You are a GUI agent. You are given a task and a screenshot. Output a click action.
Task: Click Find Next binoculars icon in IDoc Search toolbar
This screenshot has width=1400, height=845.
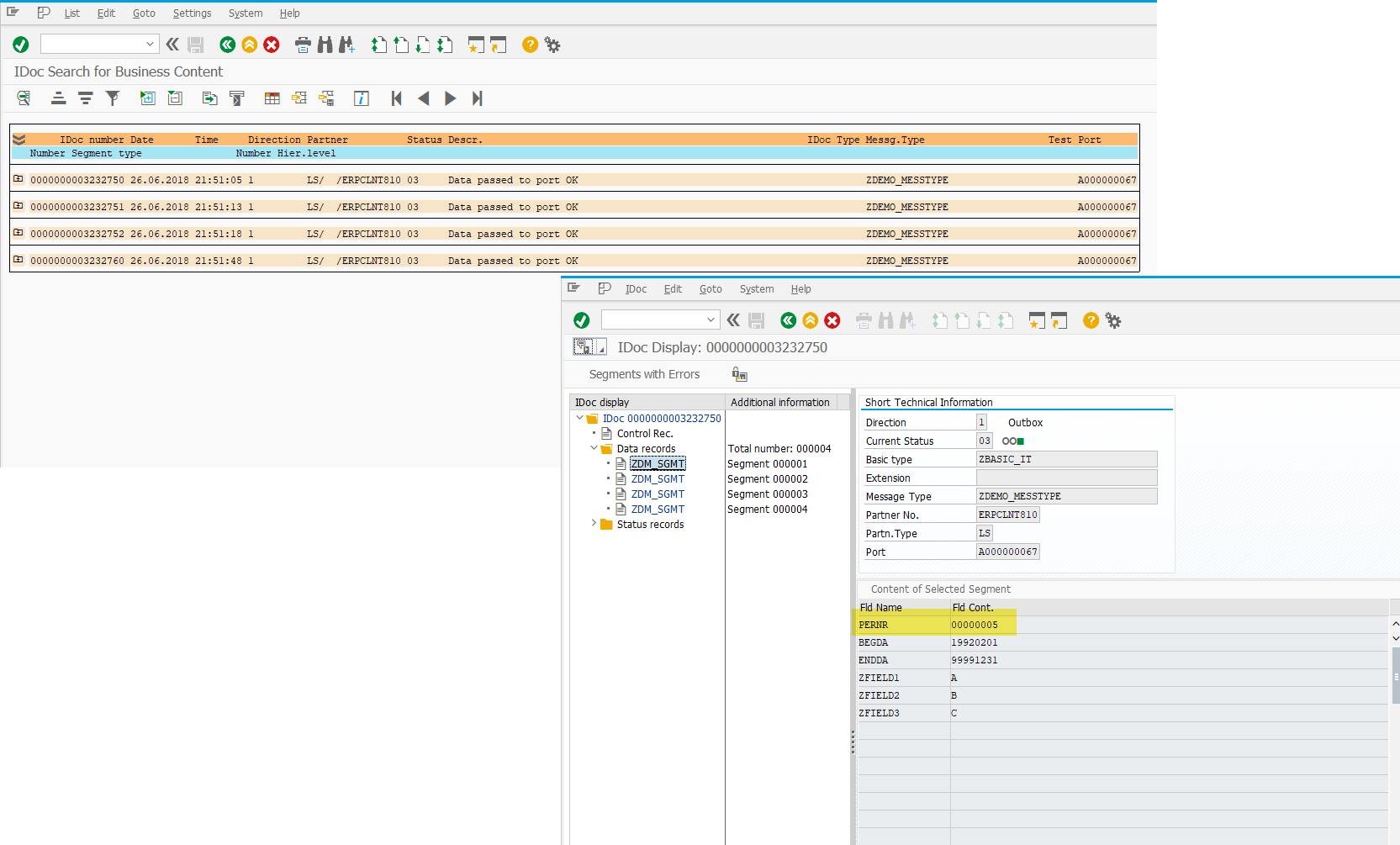(x=346, y=45)
